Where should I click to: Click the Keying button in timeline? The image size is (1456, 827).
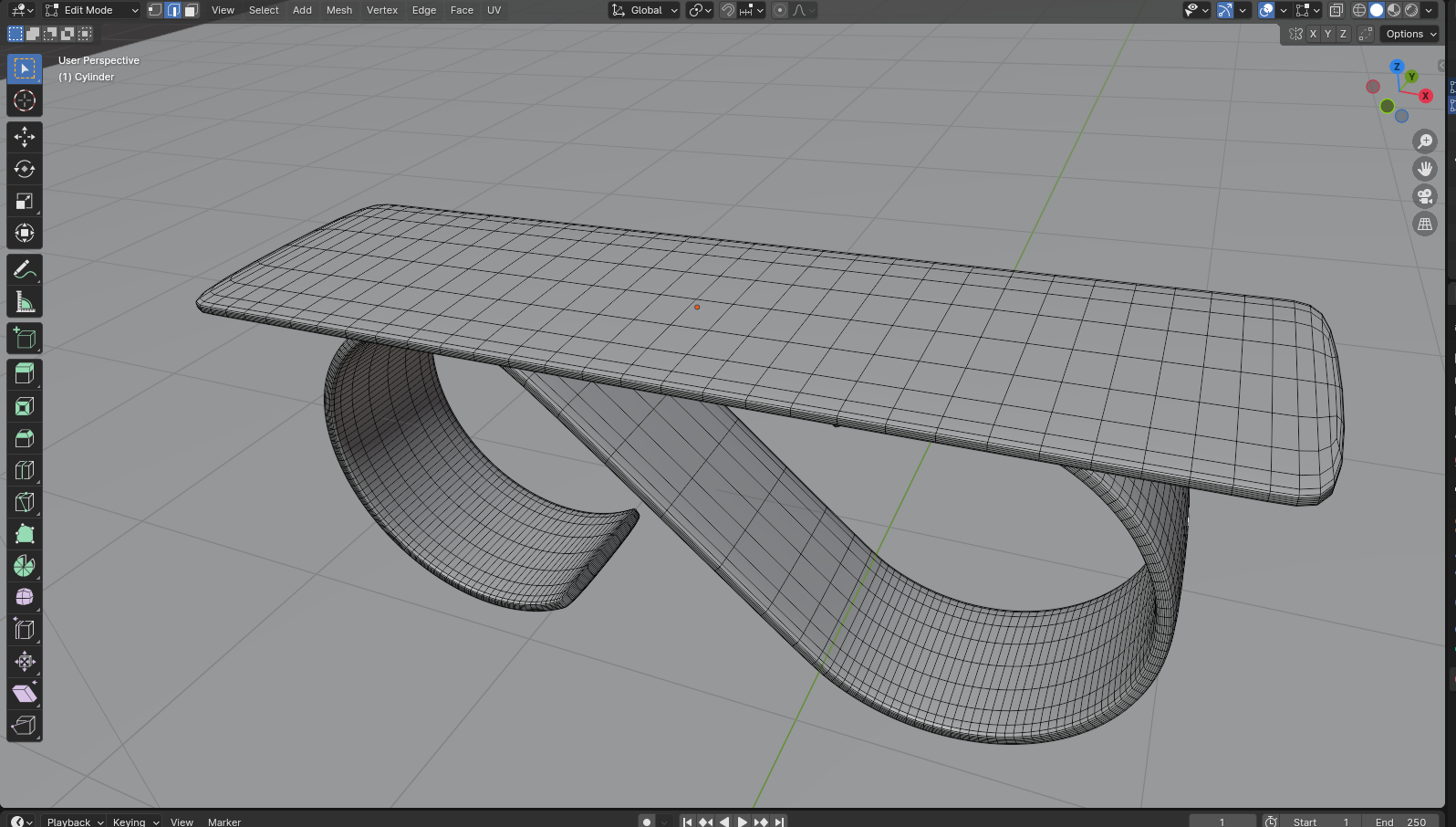[x=135, y=822]
